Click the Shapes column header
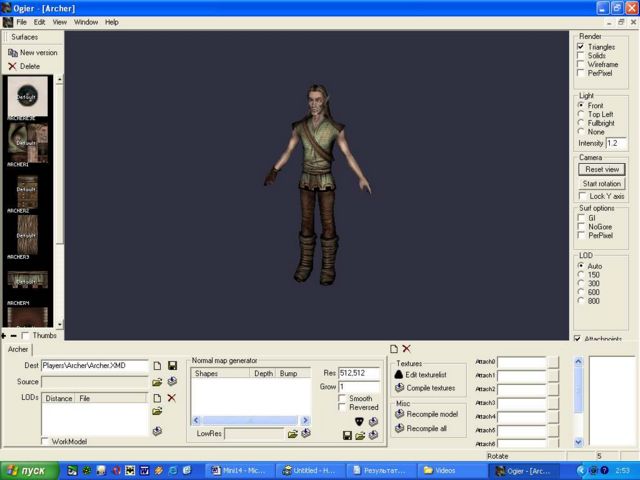Image resolution: width=640 pixels, height=480 pixels. click(220, 373)
